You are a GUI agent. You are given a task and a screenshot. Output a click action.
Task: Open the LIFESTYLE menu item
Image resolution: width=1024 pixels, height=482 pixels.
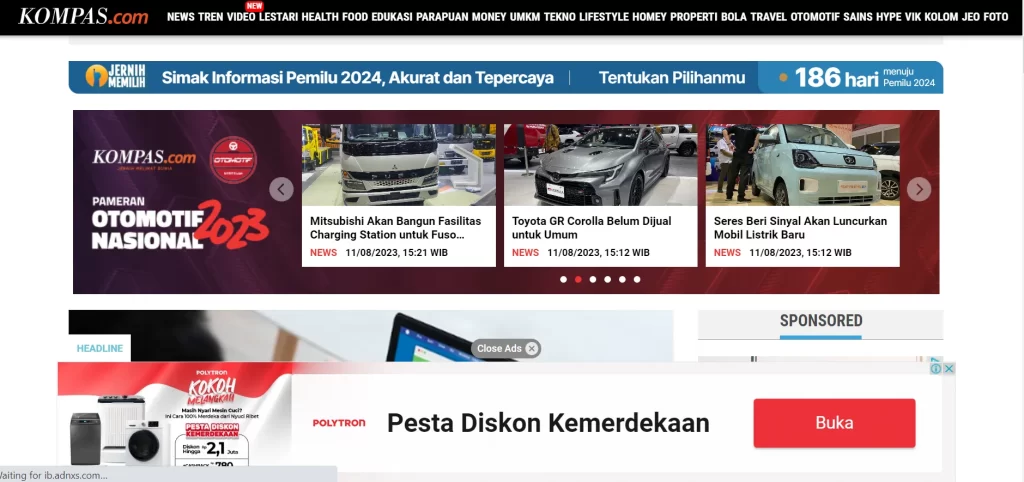(603, 17)
